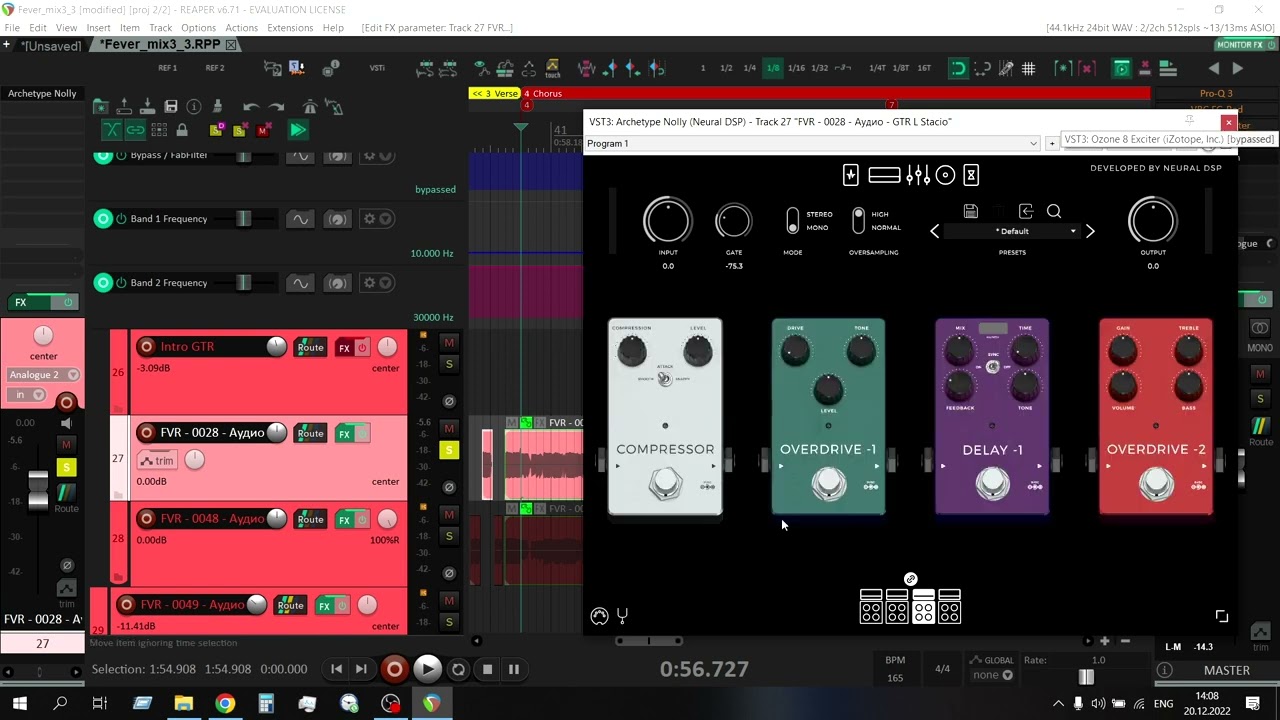Open the File menu

12,28
